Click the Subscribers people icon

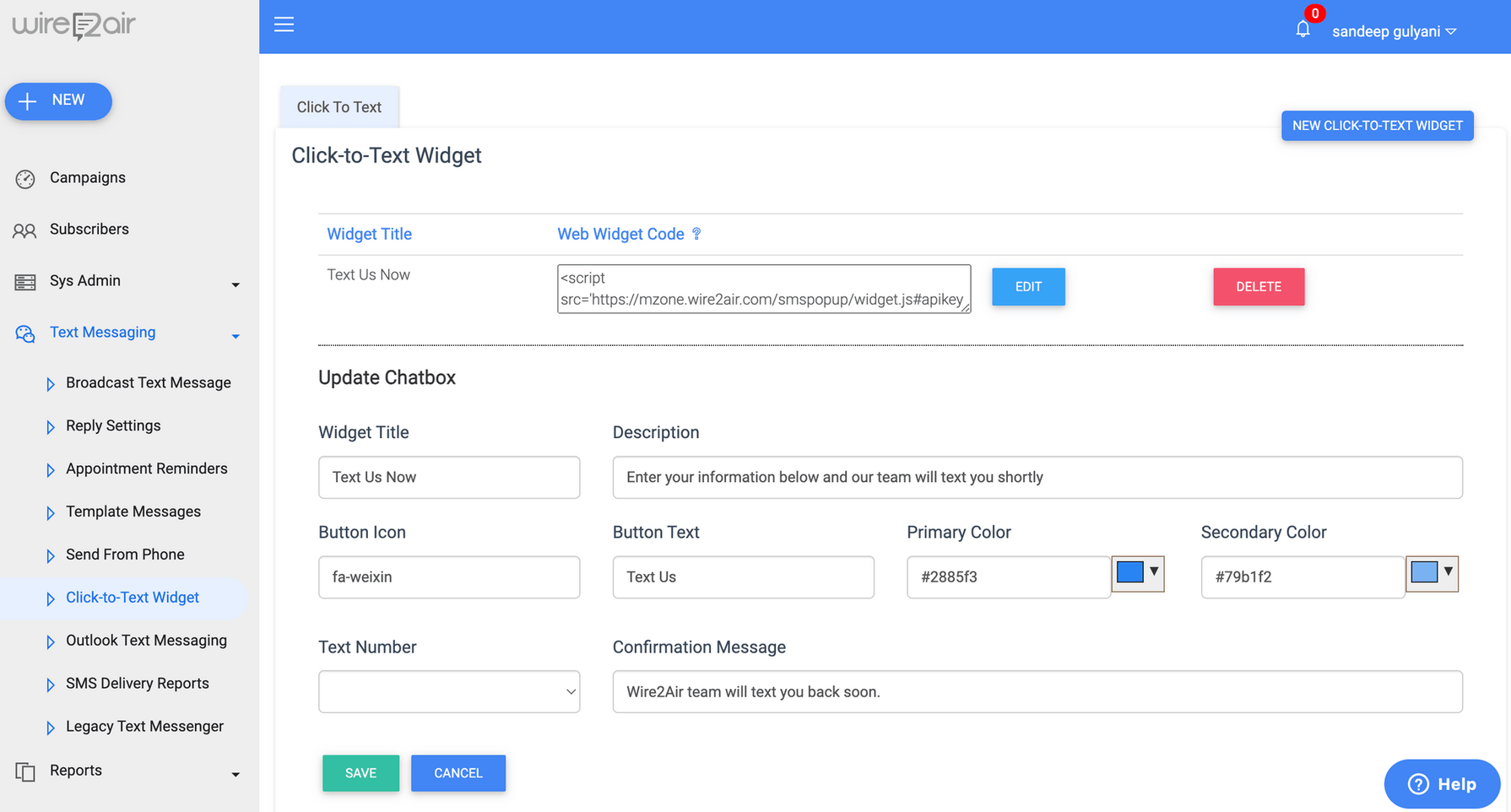(24, 230)
